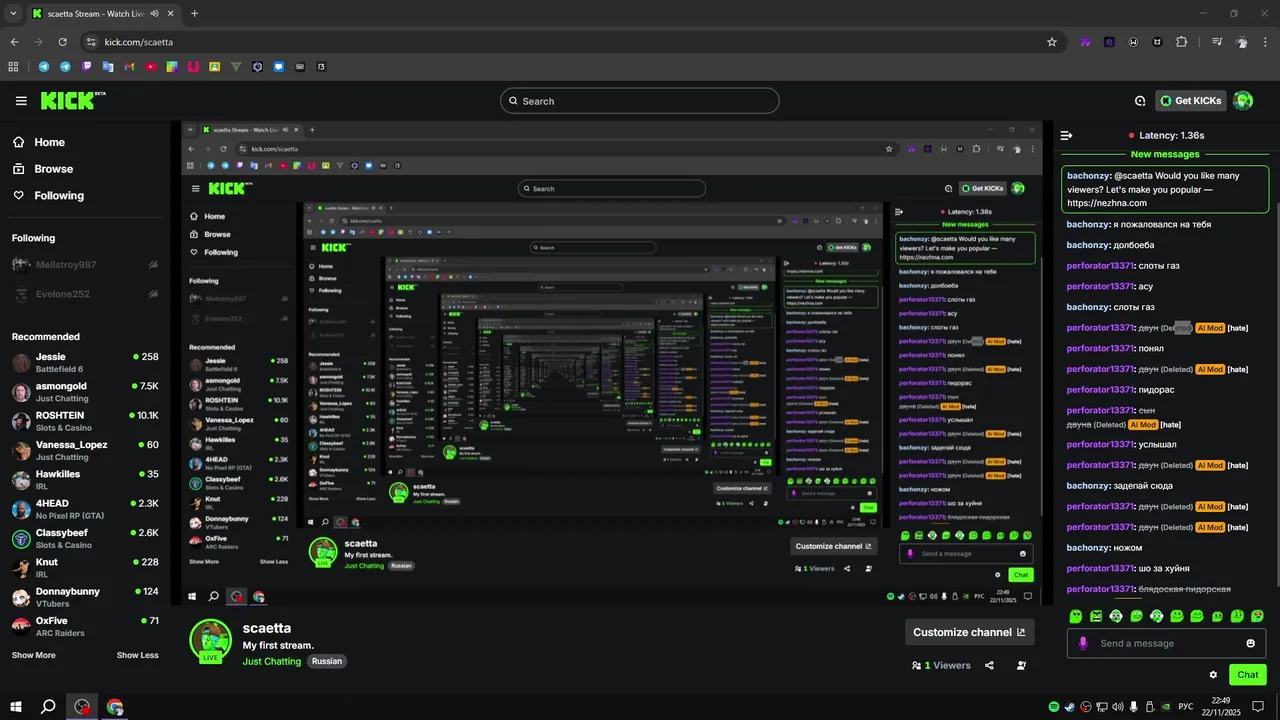Open OxFive ARC Raiders channel
The image size is (1280, 720).
coord(85,626)
